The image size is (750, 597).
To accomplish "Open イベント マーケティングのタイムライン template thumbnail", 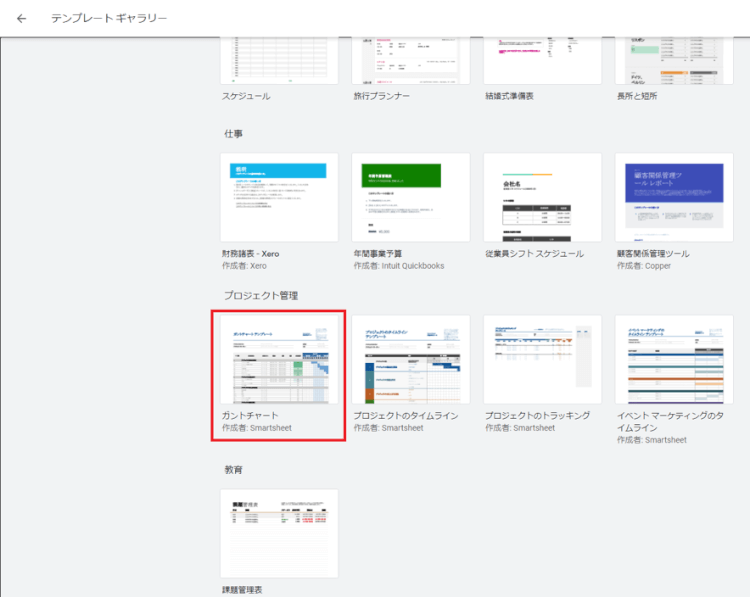I will point(674,360).
